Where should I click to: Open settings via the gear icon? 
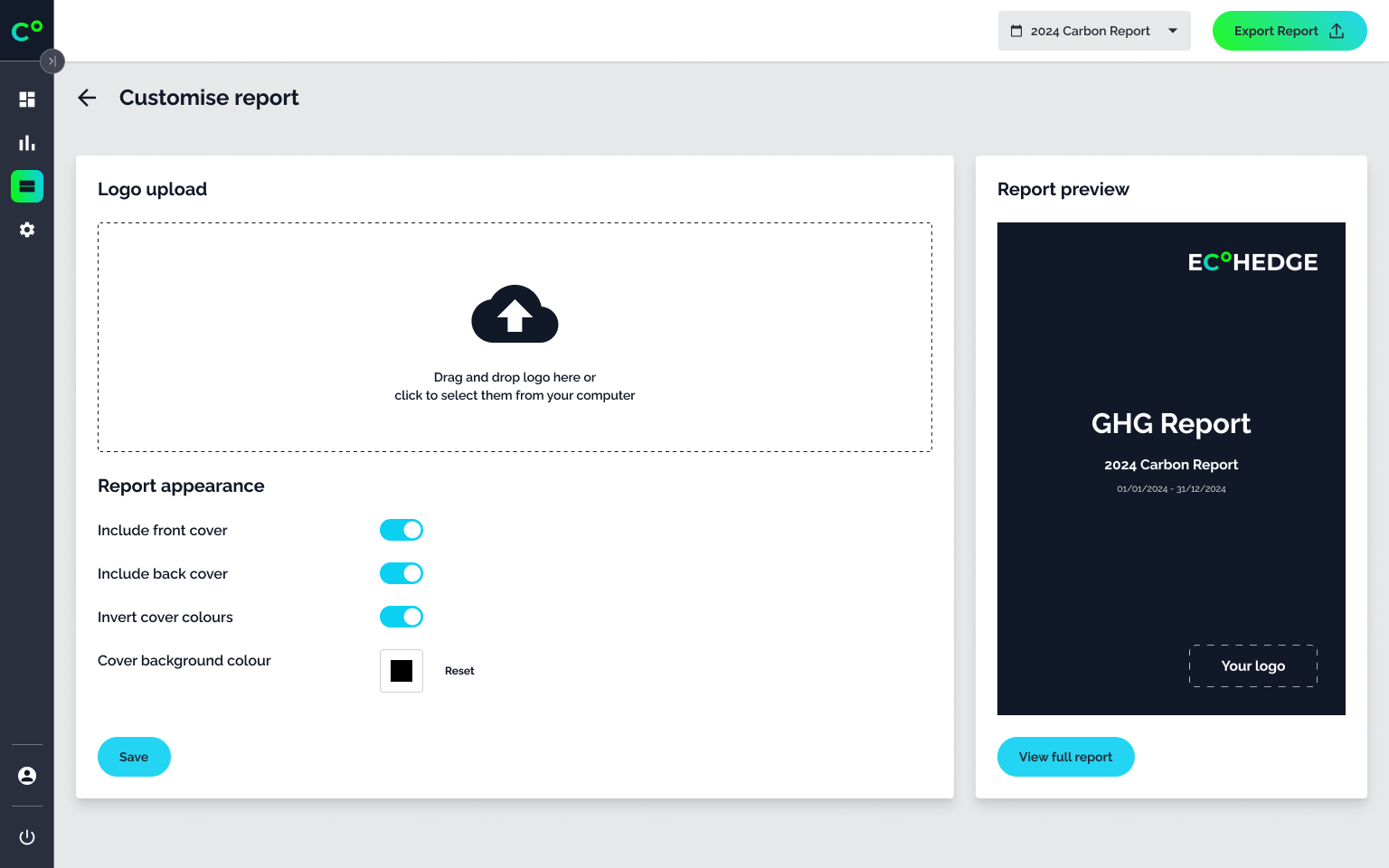point(26,230)
